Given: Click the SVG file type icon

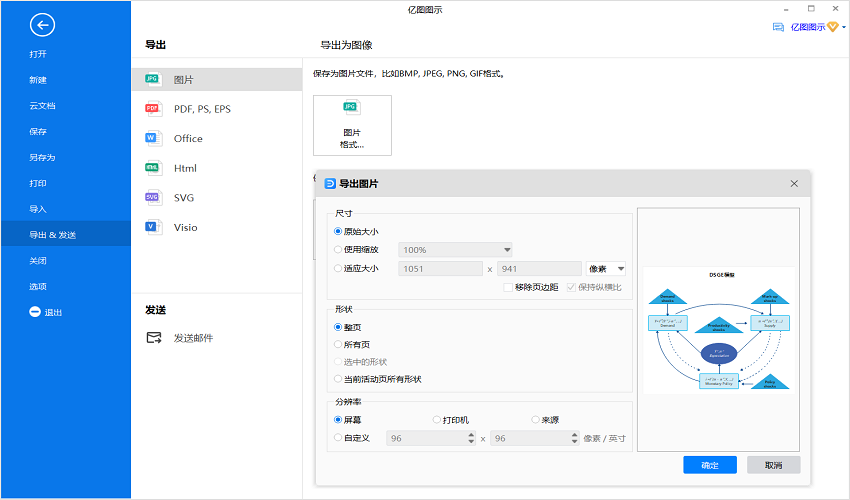Looking at the screenshot, I should [153, 197].
